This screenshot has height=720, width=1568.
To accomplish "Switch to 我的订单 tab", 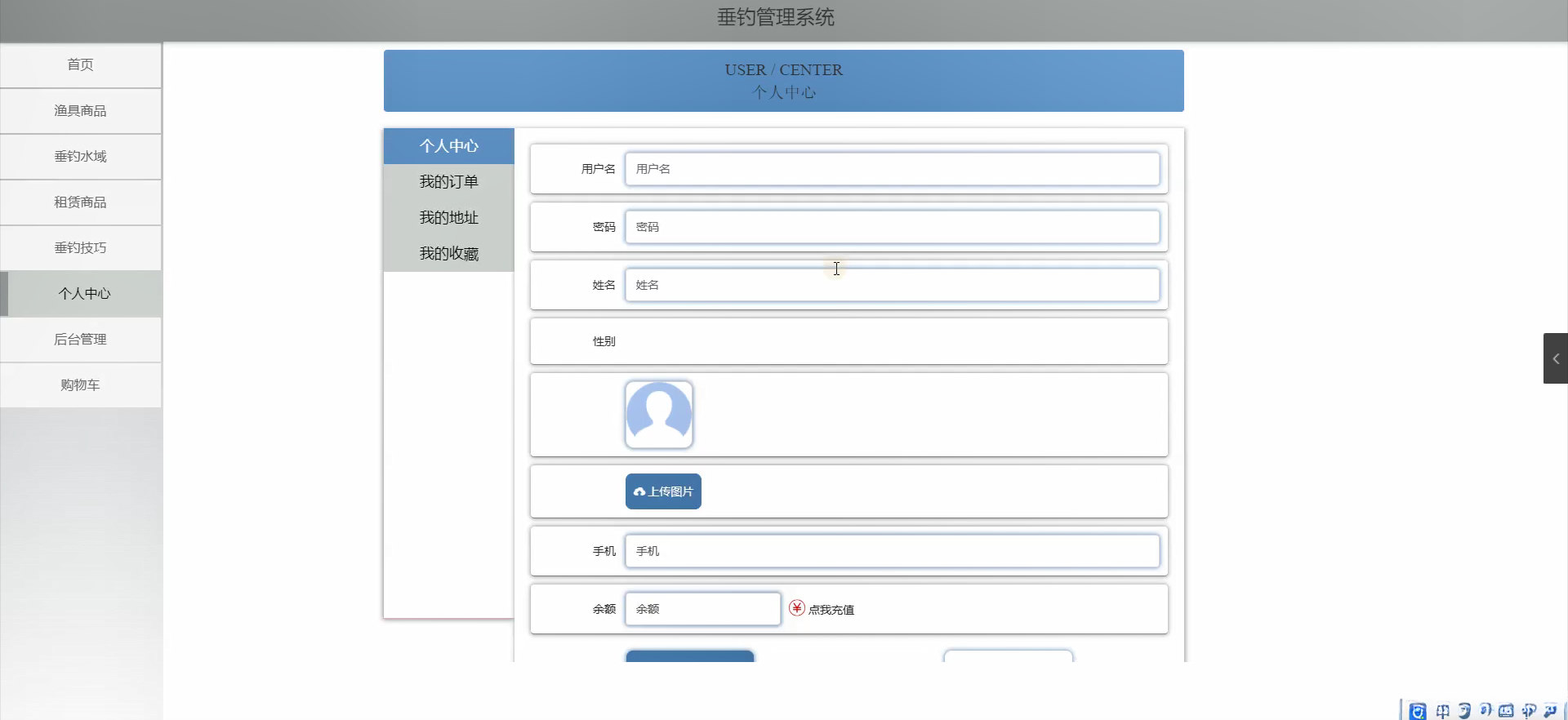I will point(449,182).
